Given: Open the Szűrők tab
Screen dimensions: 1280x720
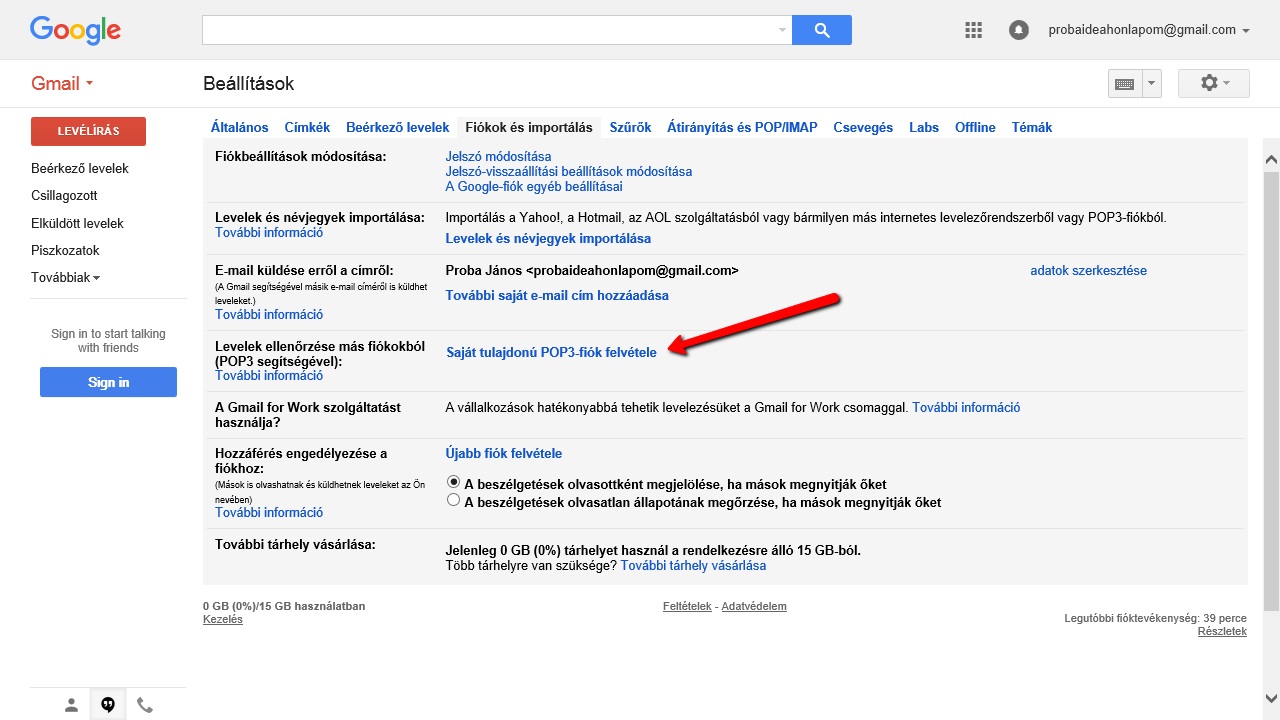Looking at the screenshot, I should tap(630, 127).
